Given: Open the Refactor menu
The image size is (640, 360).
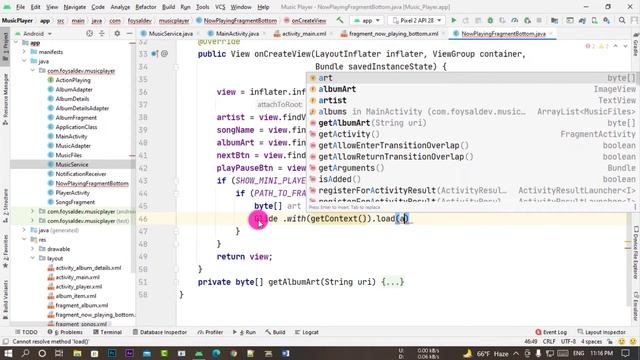Looking at the screenshot, I should click(x=146, y=7).
